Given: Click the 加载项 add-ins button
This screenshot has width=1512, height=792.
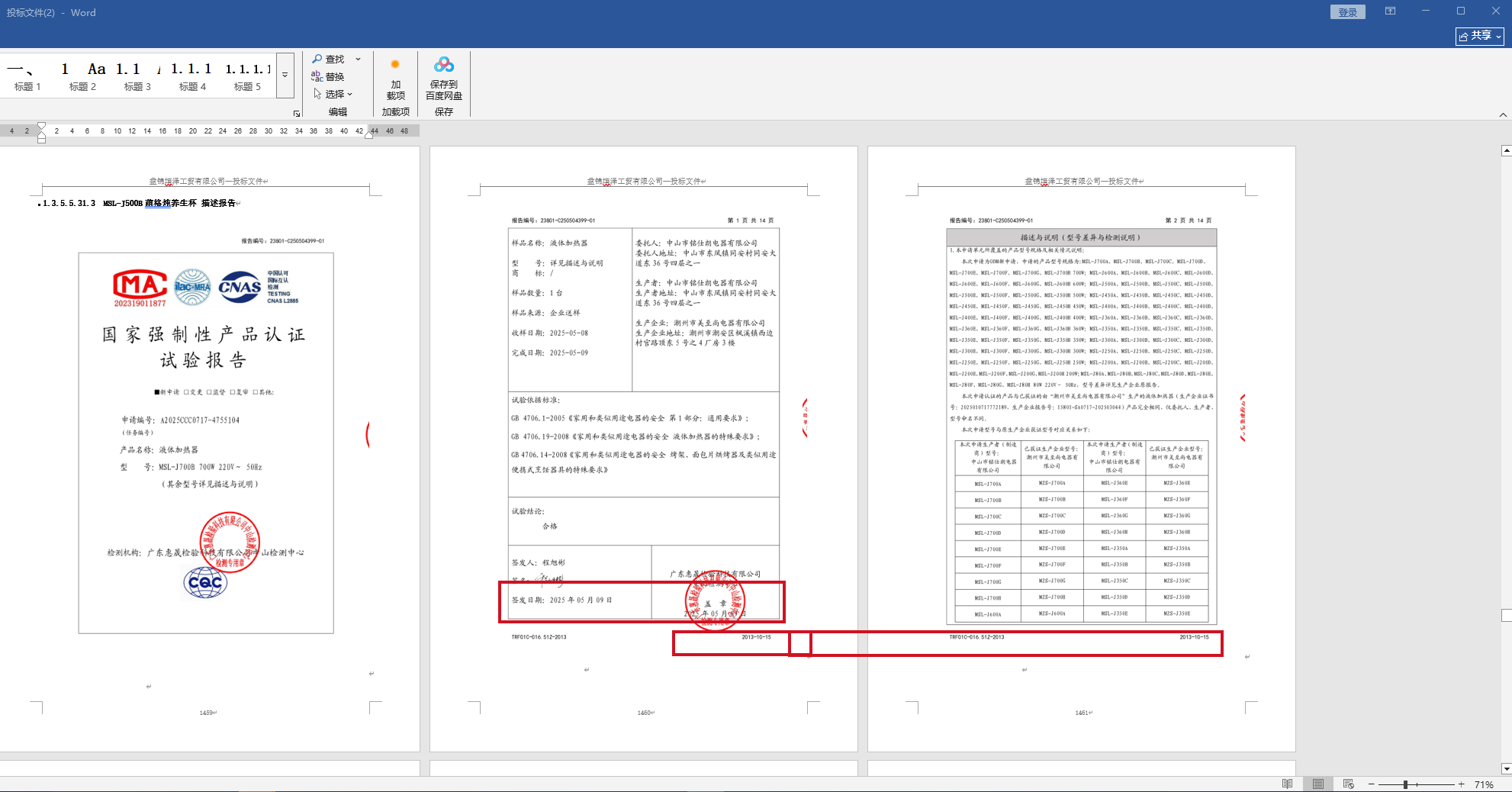Looking at the screenshot, I should 395,79.
